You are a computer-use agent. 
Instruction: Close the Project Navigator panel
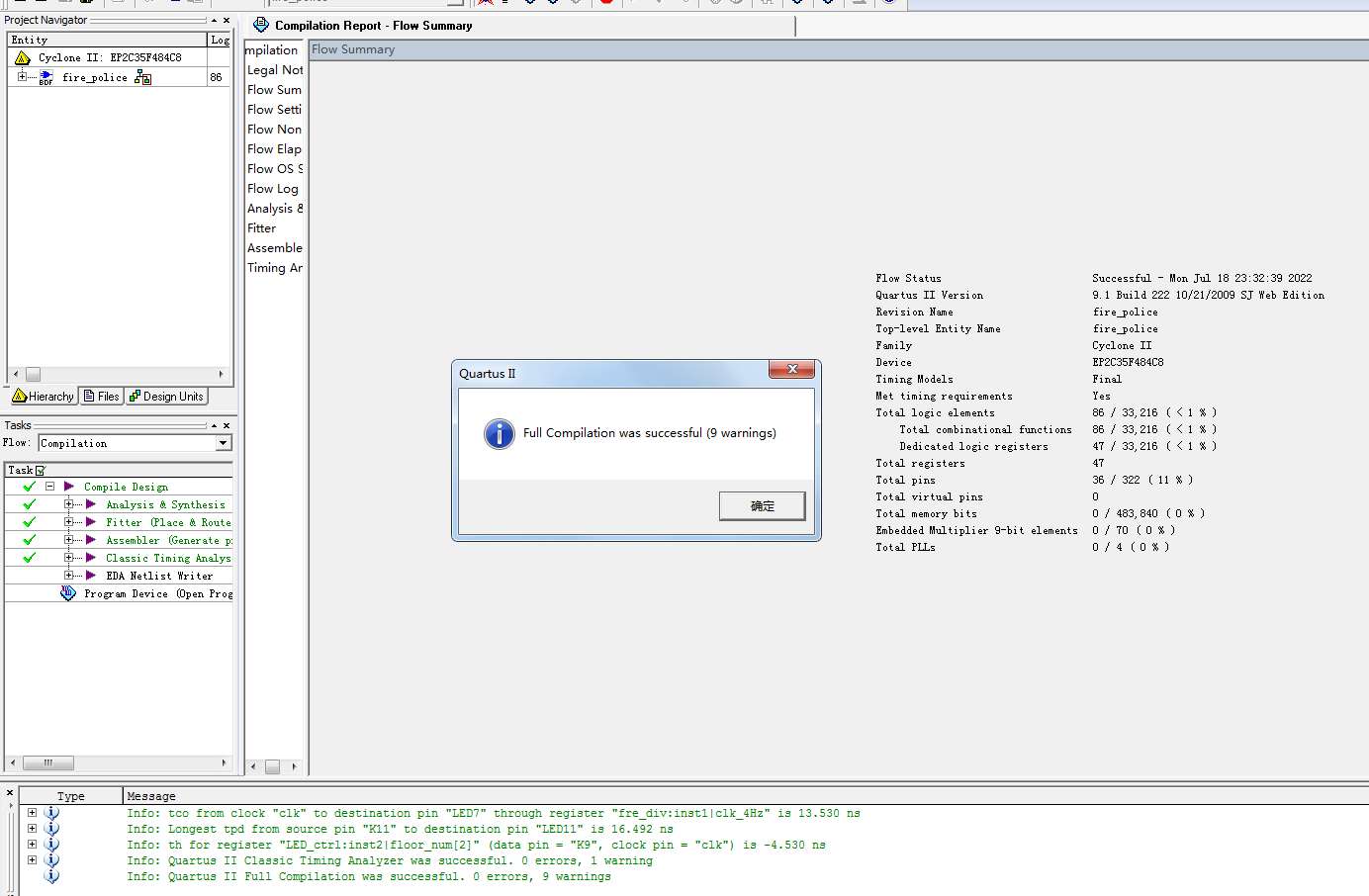coord(227,20)
